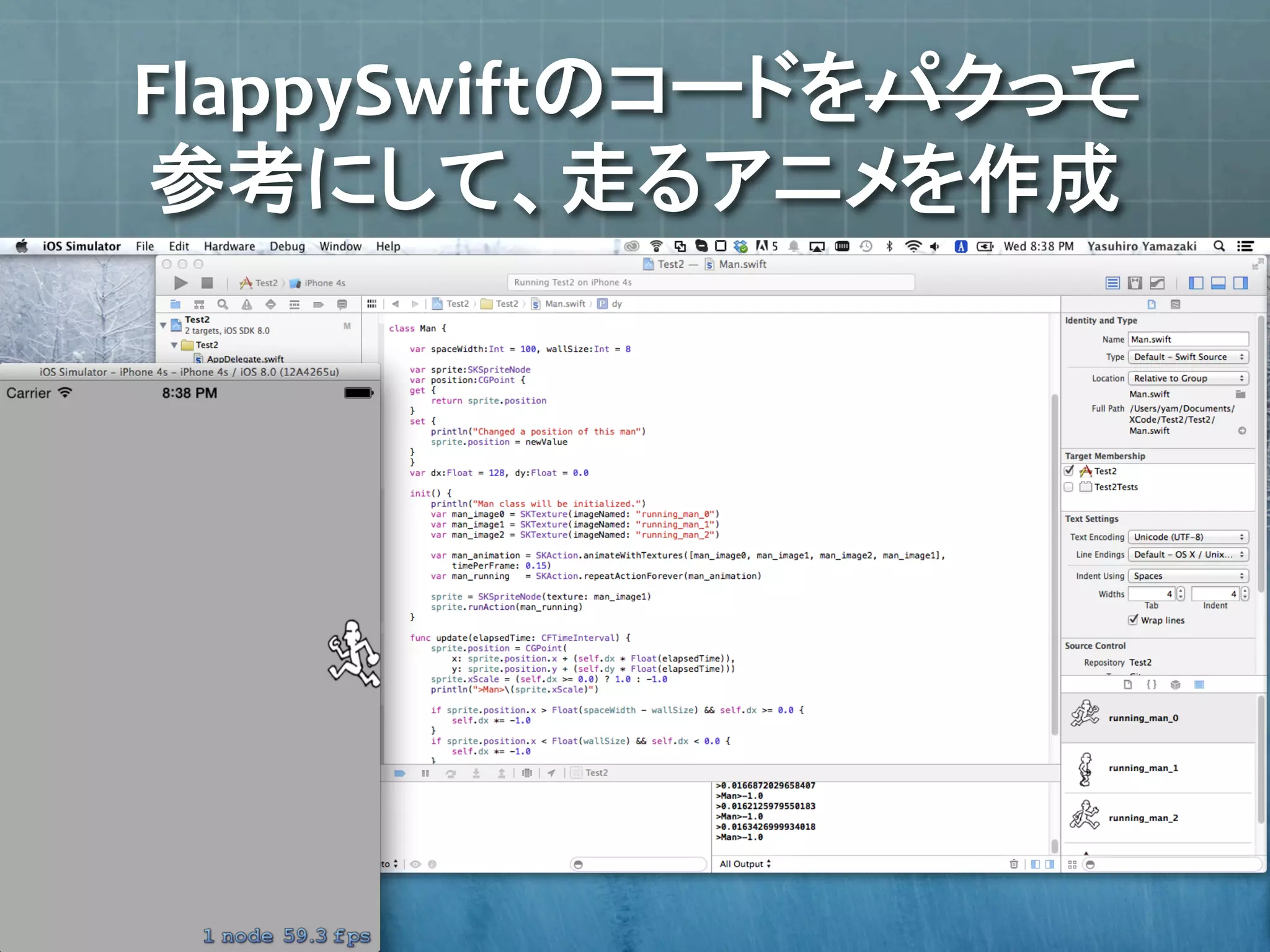This screenshot has height=952, width=1270.
Task: Select the Assistant editor icon
Action: (1135, 283)
